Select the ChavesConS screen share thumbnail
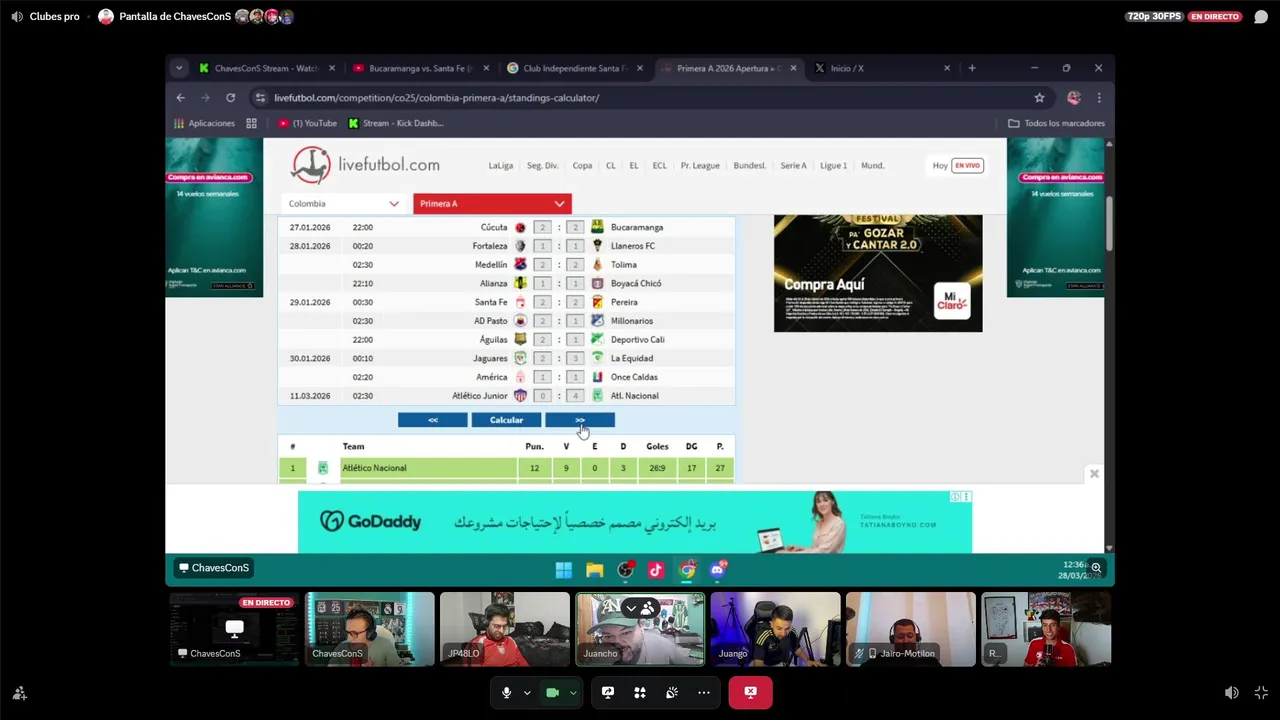Viewport: 1280px width, 720px height. [234, 629]
